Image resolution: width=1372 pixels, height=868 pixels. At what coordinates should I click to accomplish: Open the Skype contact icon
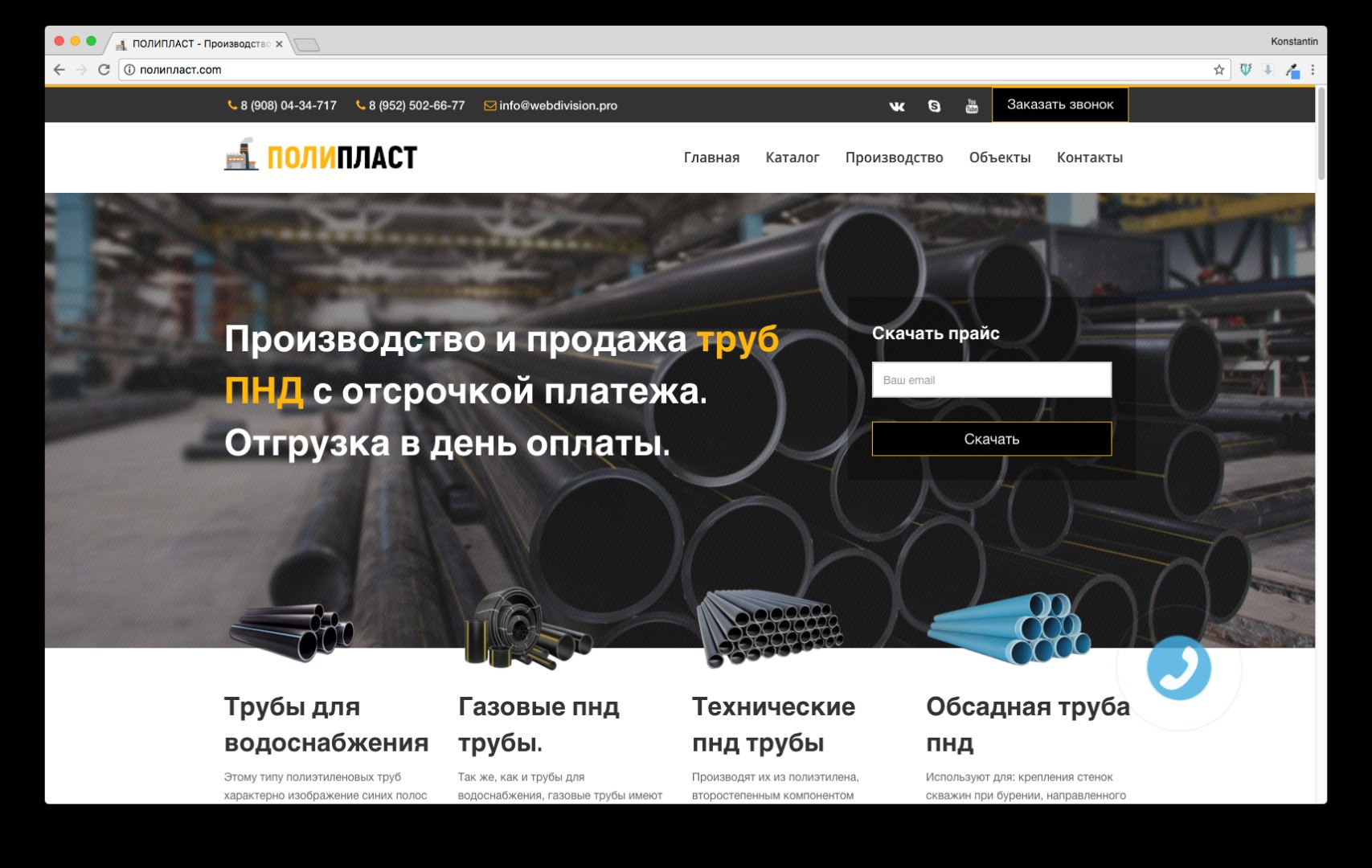(934, 106)
